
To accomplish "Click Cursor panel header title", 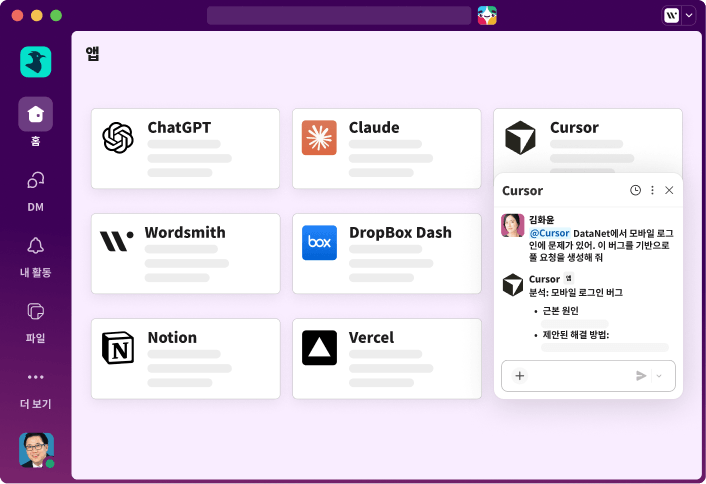I will tap(522, 190).
